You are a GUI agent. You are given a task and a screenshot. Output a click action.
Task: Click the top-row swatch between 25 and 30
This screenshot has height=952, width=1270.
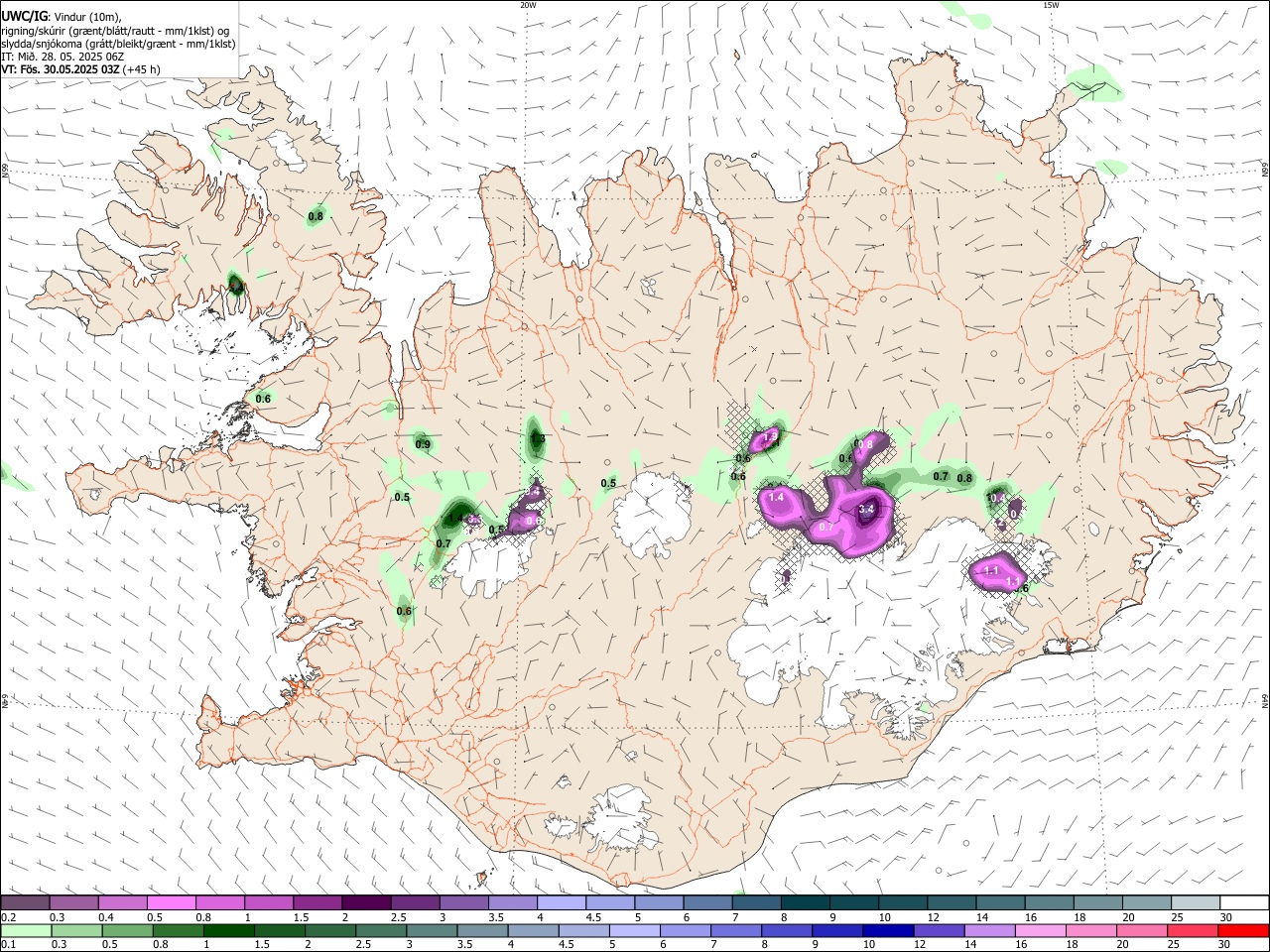point(1196,903)
